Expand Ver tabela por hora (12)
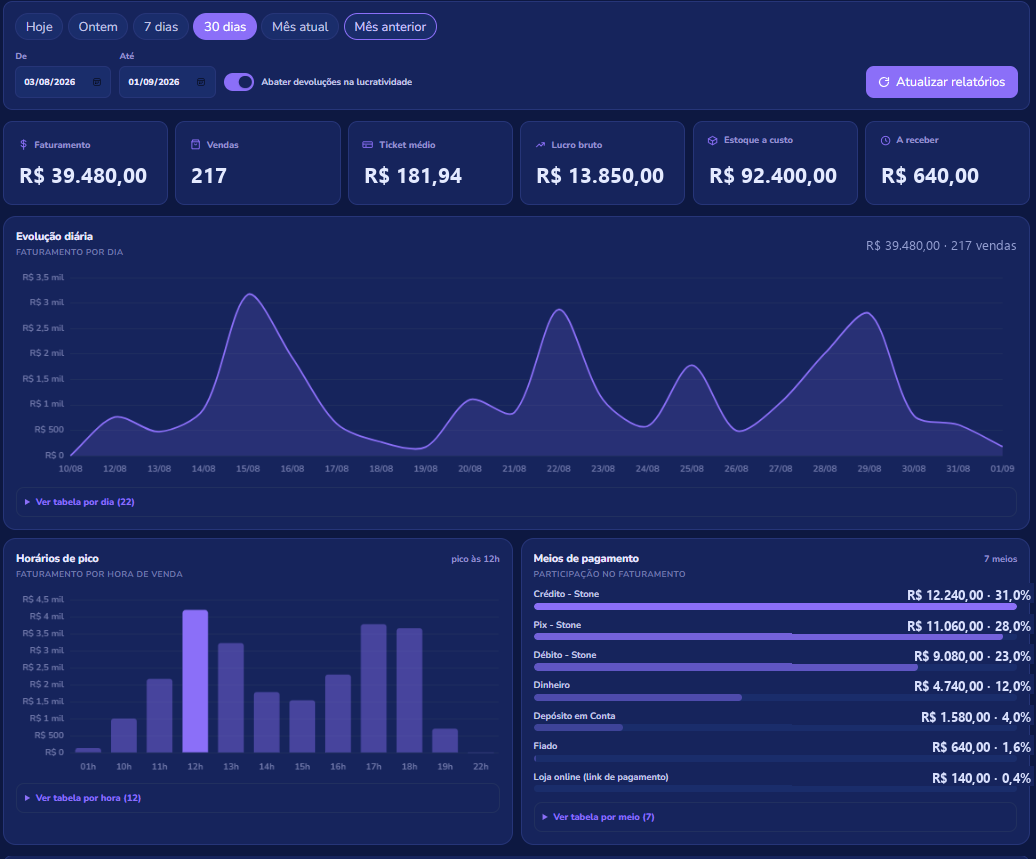 [83, 798]
